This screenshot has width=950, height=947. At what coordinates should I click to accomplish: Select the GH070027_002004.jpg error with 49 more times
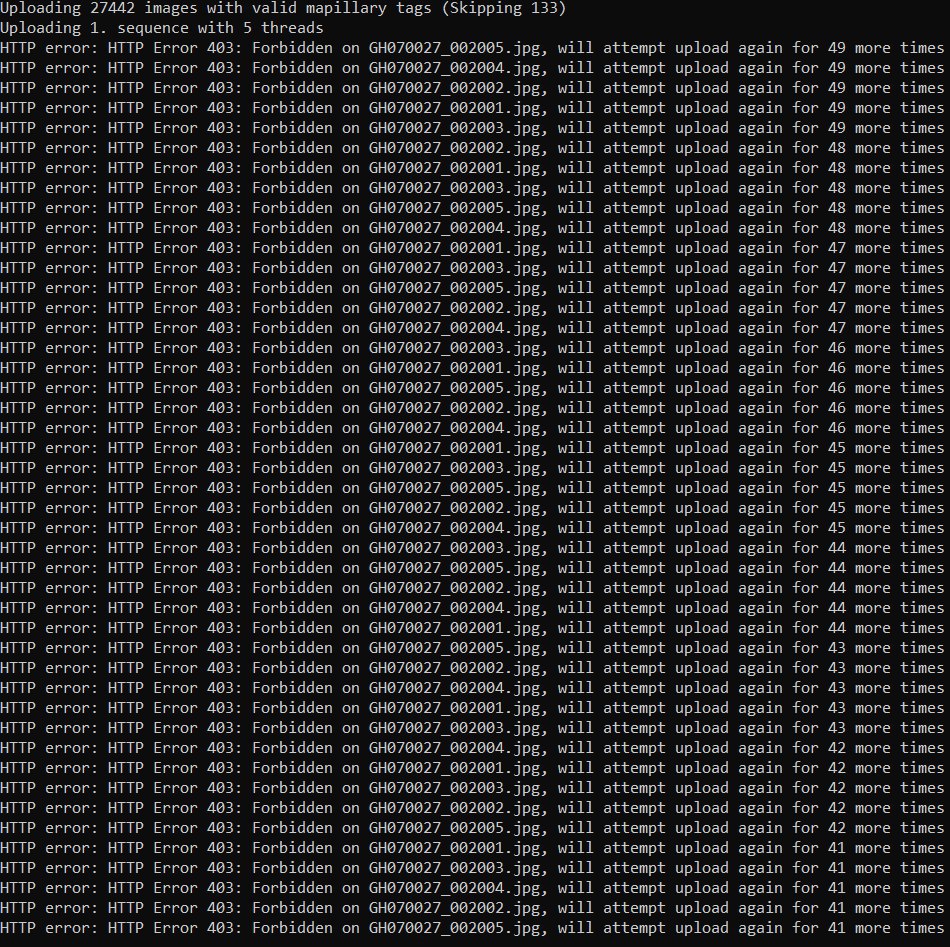point(472,68)
